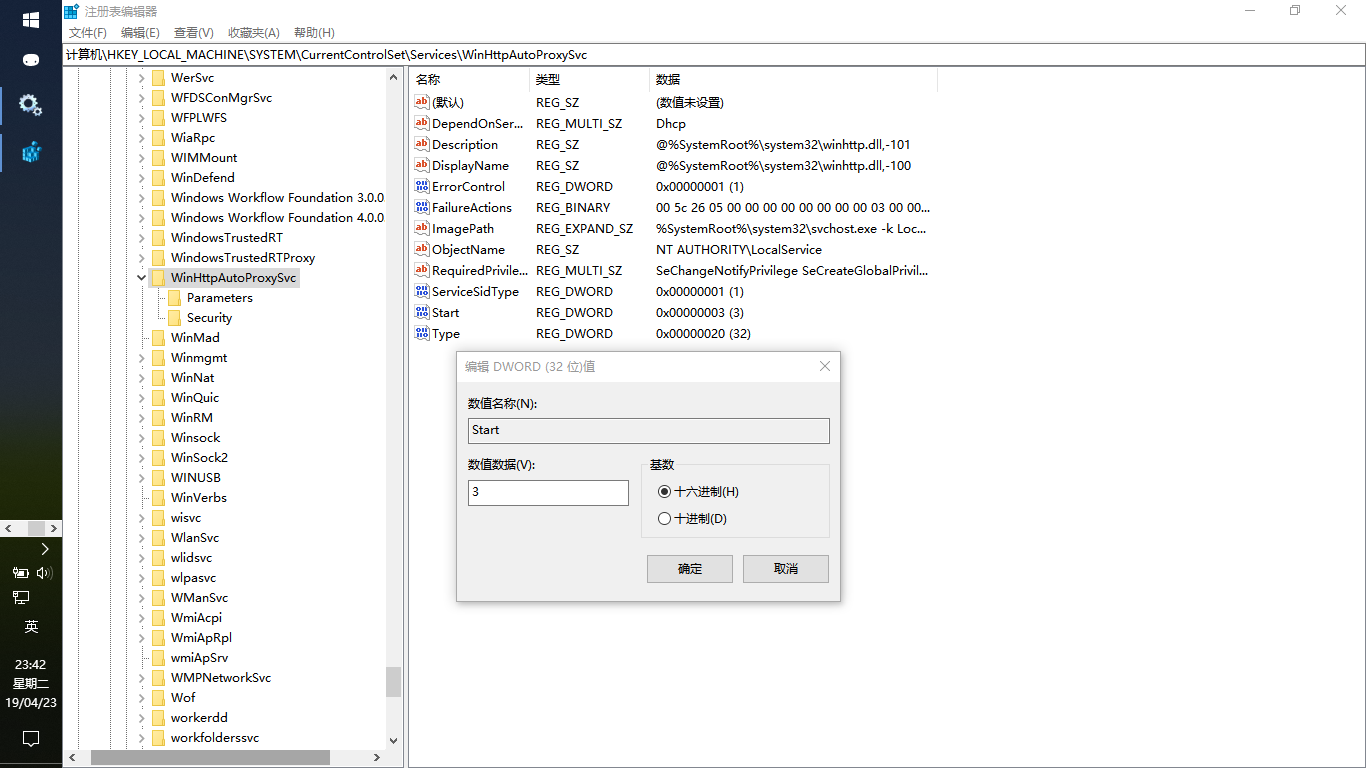Viewport: 1366px width, 768px height.
Task: Click the Parameters subkey folder icon
Action: pos(174,298)
